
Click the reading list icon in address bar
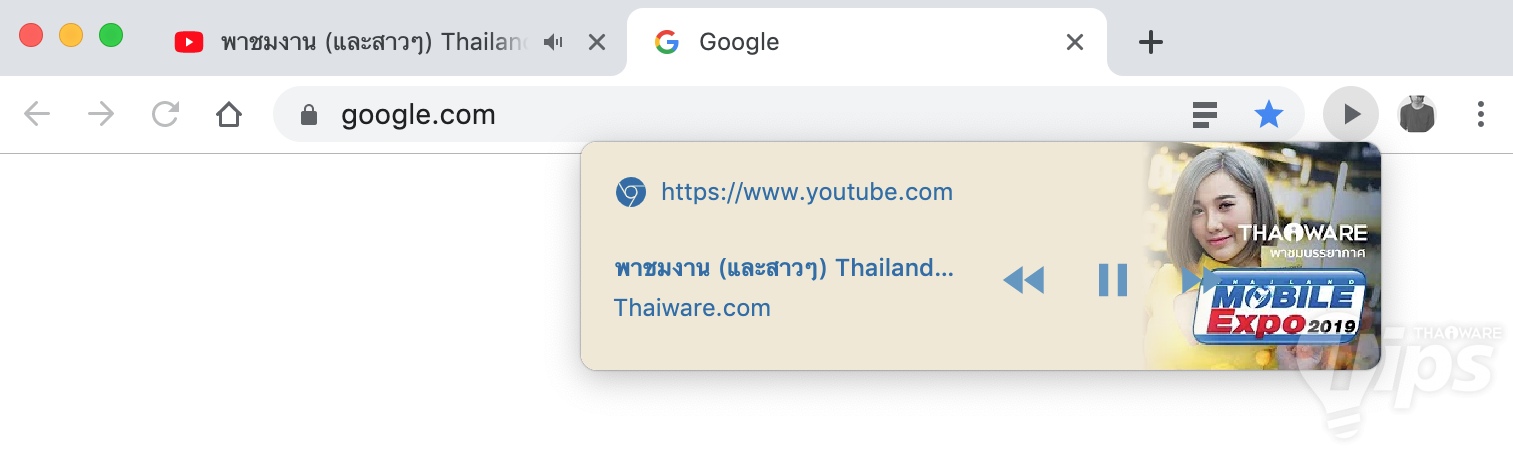[1205, 115]
